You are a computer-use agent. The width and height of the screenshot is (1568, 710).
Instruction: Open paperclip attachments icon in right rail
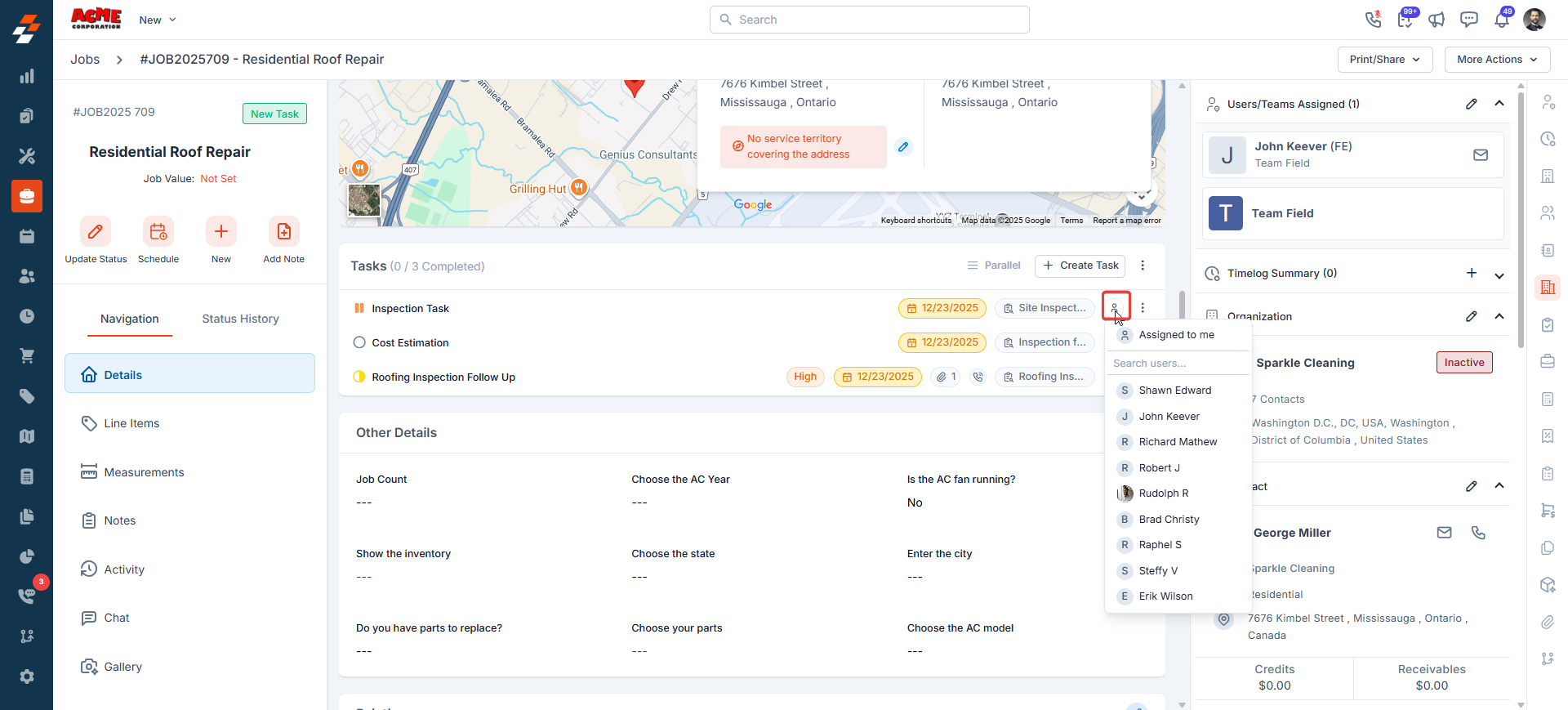tap(1548, 623)
